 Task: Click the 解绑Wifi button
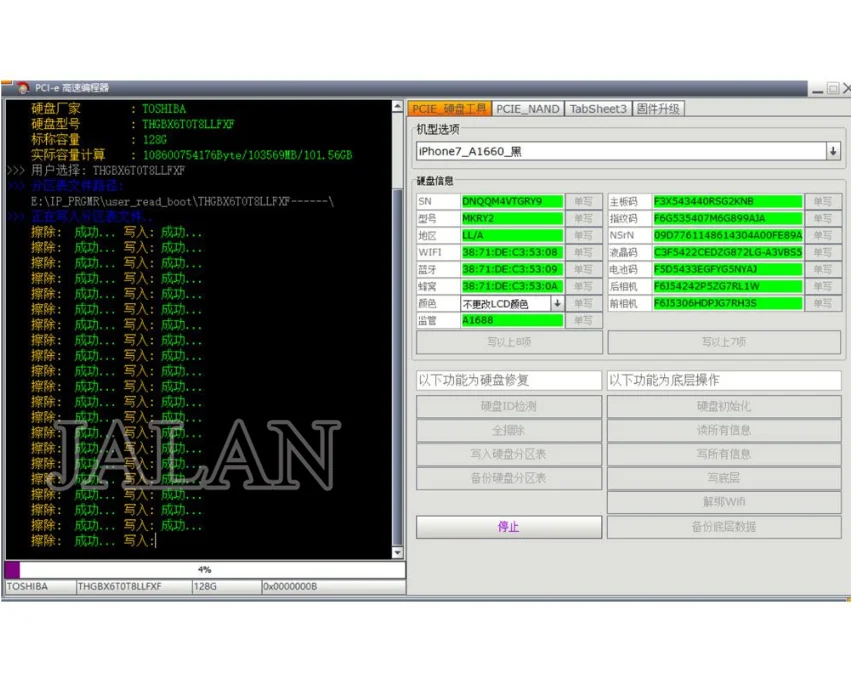coord(724,502)
